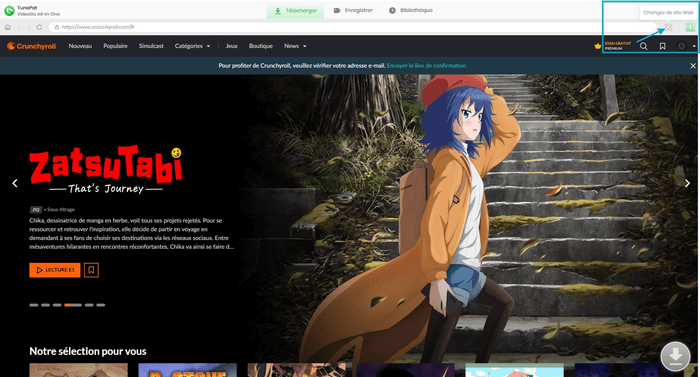The width and height of the screenshot is (700, 377).
Task: Select the second carousel indicator
Action: 45,305
